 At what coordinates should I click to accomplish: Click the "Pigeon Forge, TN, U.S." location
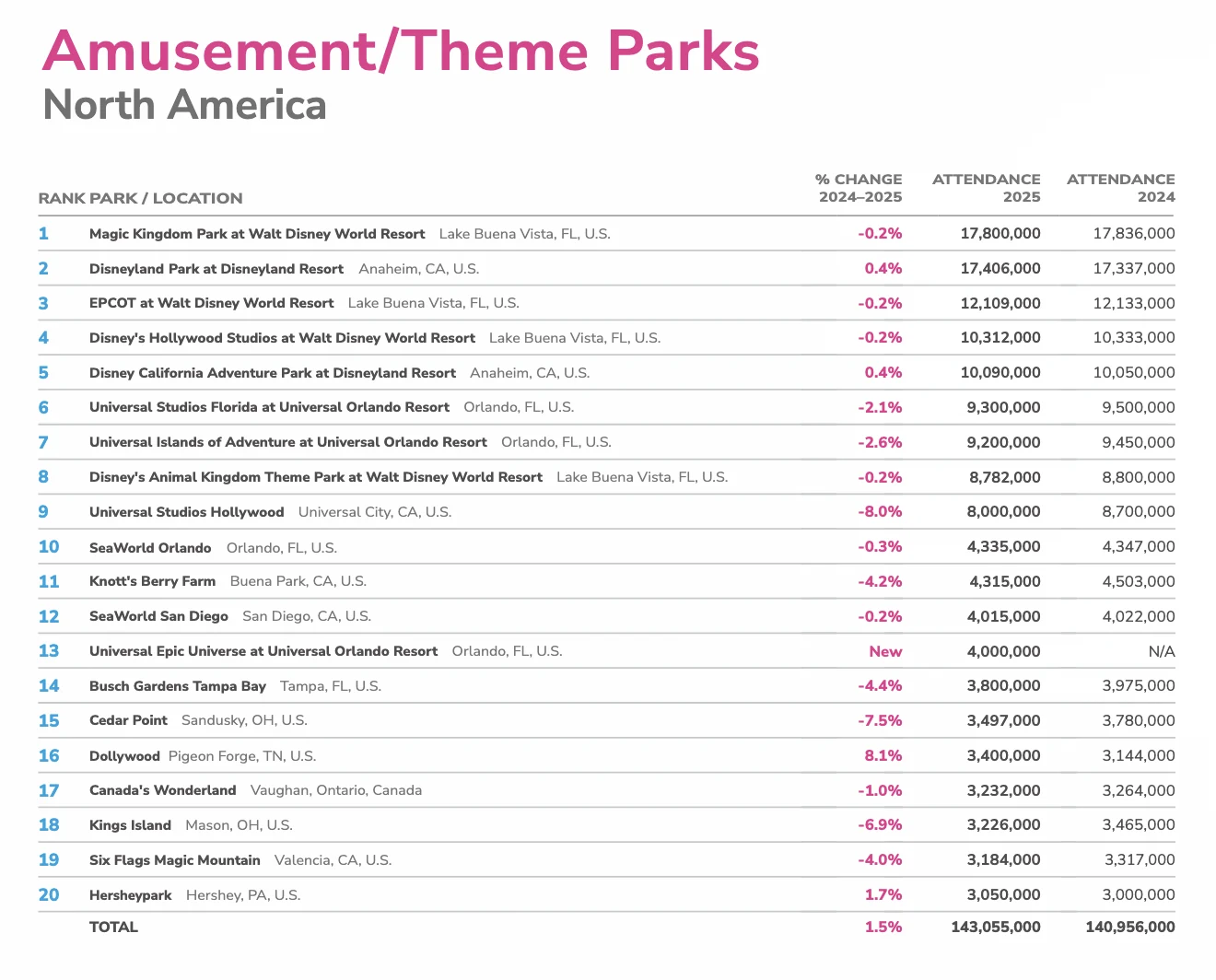click(x=242, y=756)
